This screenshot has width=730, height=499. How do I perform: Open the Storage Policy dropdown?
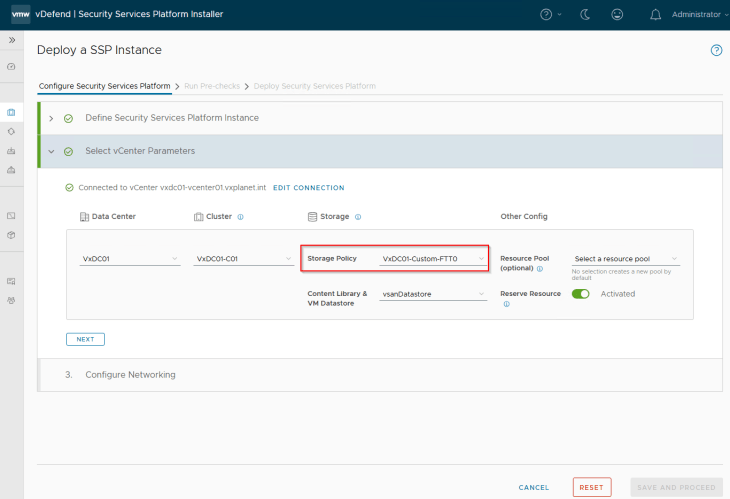tap(433, 259)
